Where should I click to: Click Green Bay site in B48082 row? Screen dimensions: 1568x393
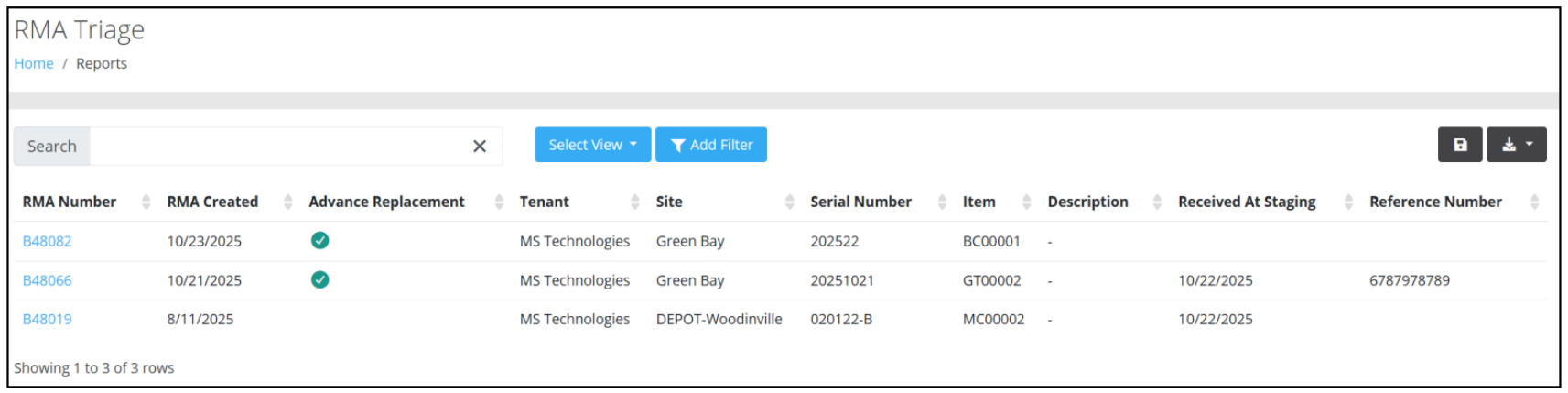tap(690, 241)
